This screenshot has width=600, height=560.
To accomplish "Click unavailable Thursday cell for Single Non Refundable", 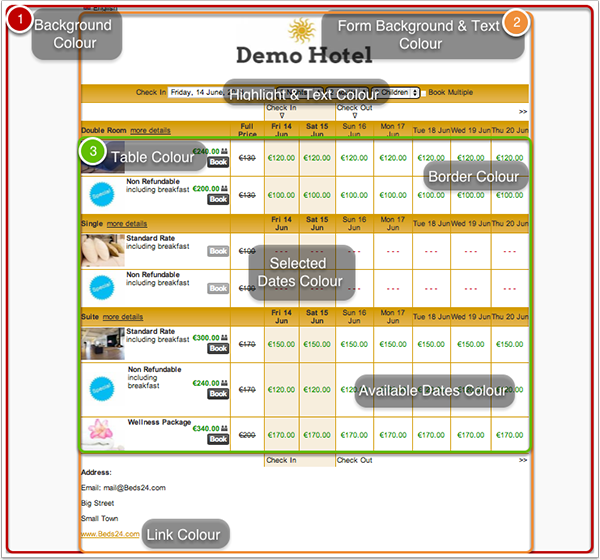I will pos(510,289).
